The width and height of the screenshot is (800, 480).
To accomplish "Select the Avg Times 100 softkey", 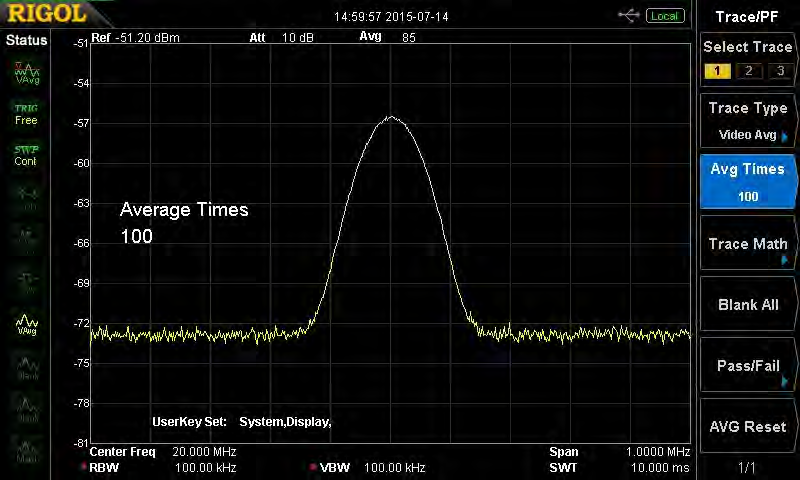I will (747, 182).
